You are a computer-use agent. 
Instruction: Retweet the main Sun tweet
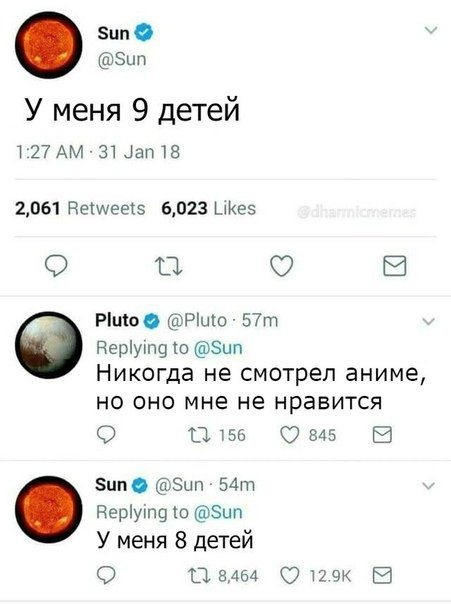pyautogui.click(x=168, y=267)
